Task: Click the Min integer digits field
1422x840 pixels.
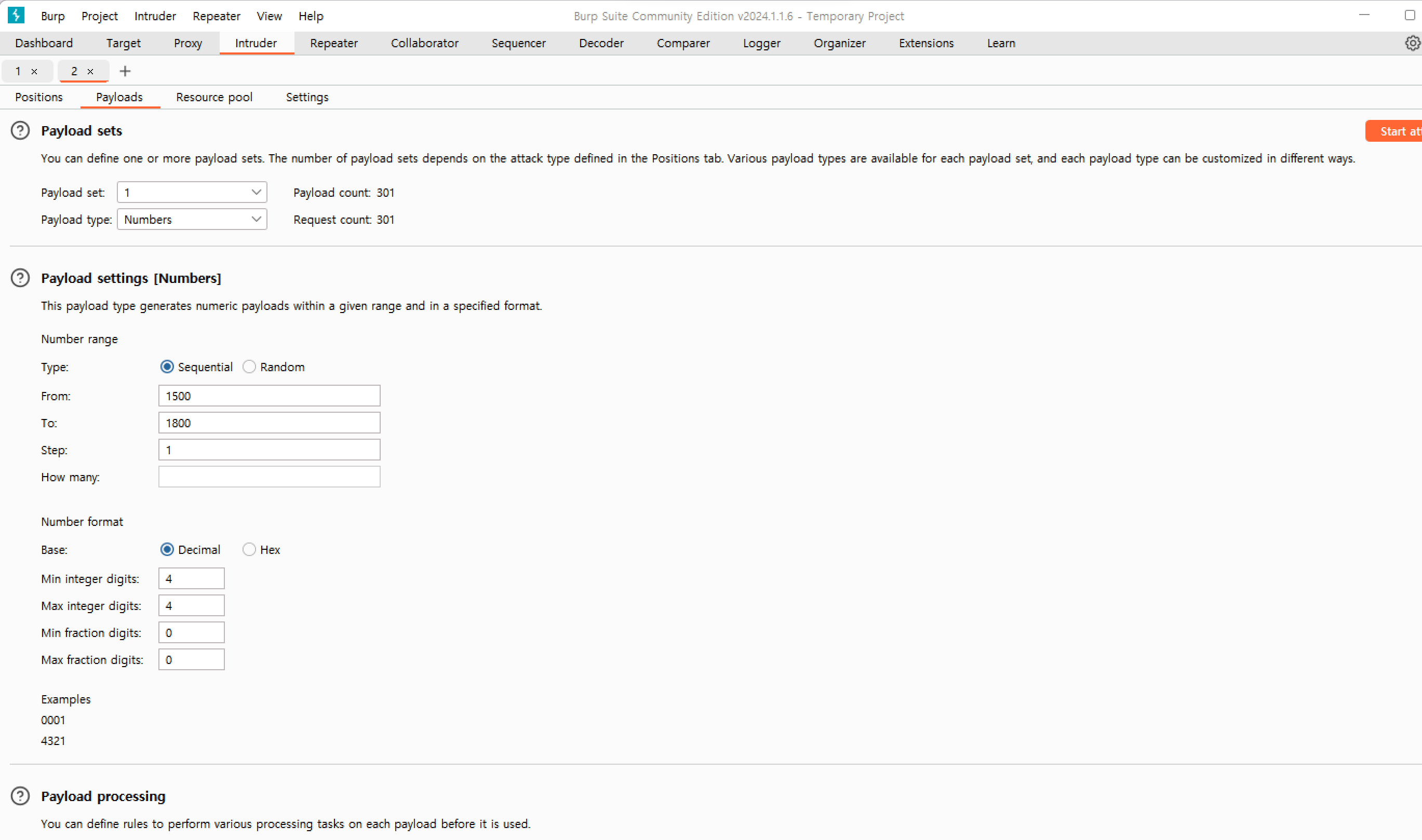Action: coord(191,578)
